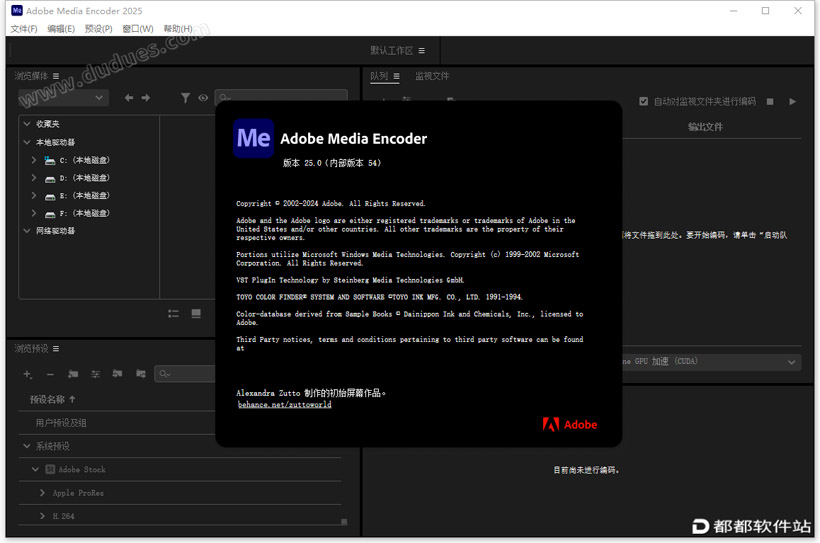820x543 pixels.
Task: Open the preset settings sliders icon
Action: (x=95, y=374)
